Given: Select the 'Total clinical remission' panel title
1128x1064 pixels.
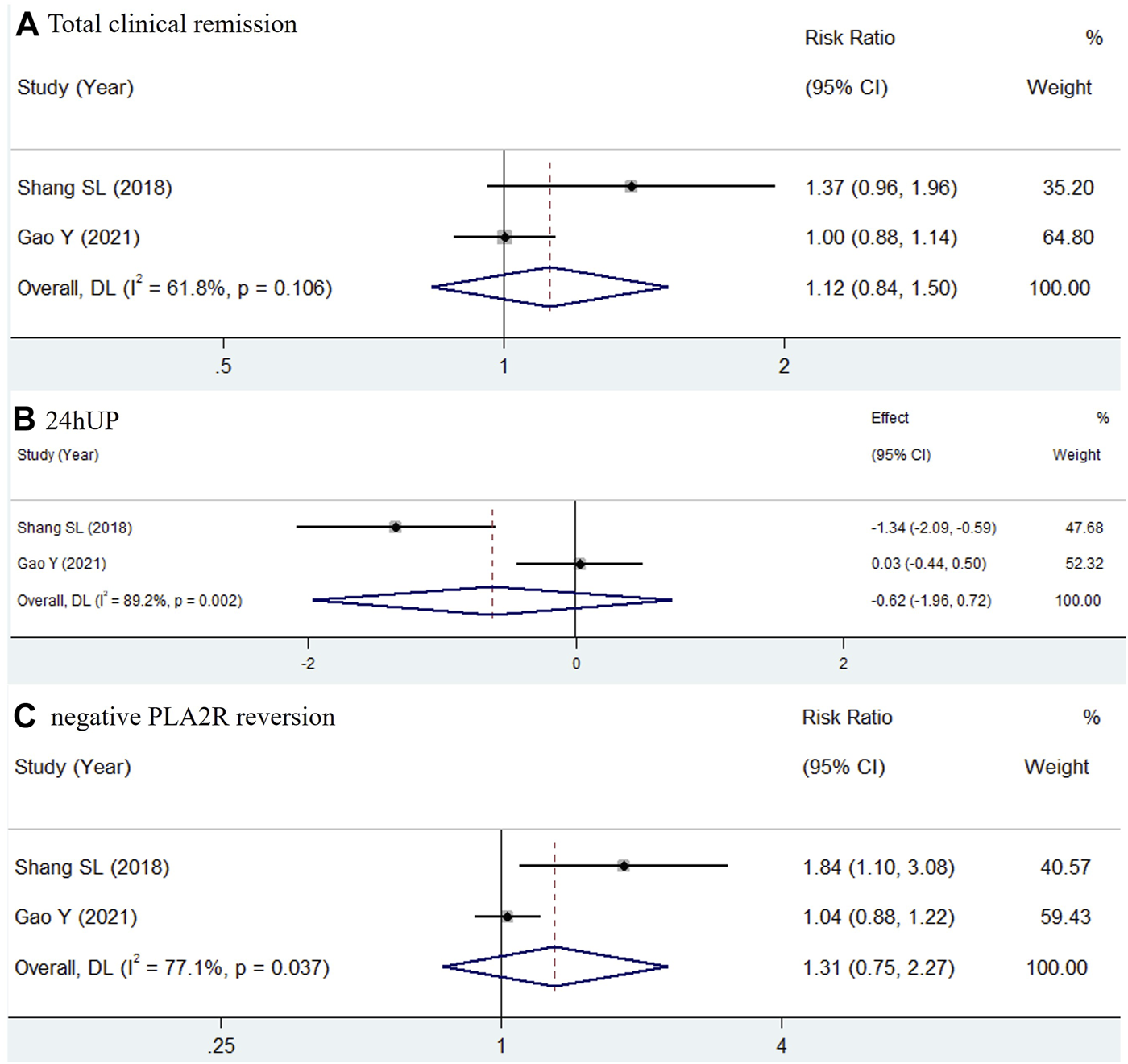Looking at the screenshot, I should point(172,24).
